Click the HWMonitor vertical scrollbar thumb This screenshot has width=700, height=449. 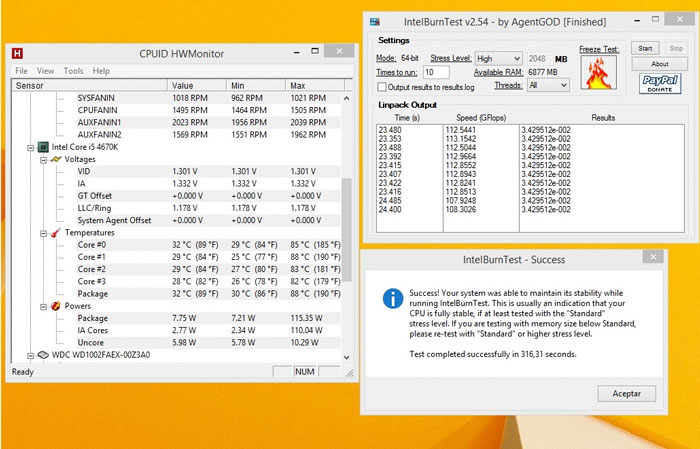tap(346, 230)
